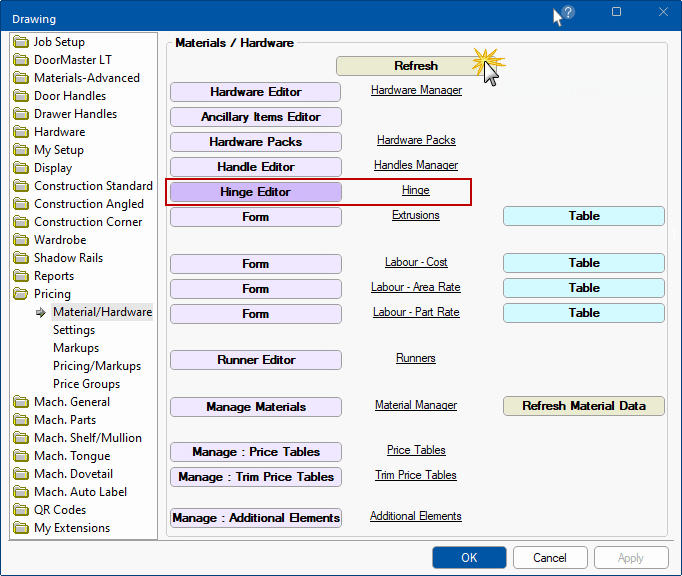The width and height of the screenshot is (682, 576).
Task: Click the help question mark icon
Action: [568, 12]
